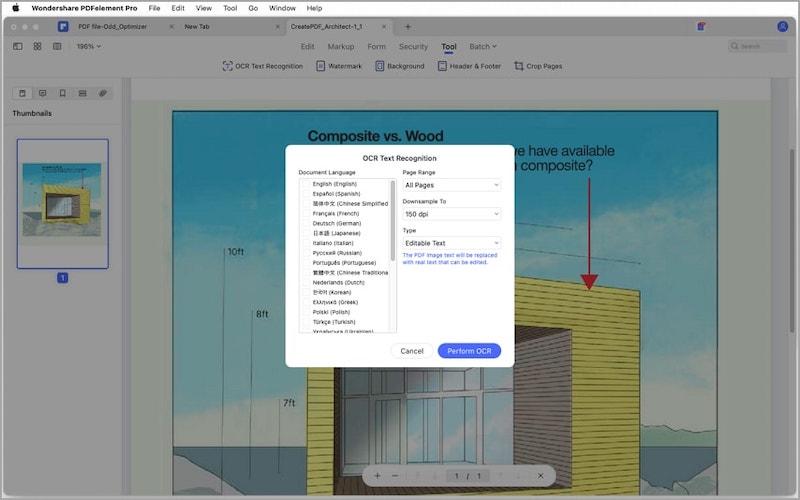The height and width of the screenshot is (500, 800).
Task: Close the floating page navigation bar
Action: click(540, 476)
